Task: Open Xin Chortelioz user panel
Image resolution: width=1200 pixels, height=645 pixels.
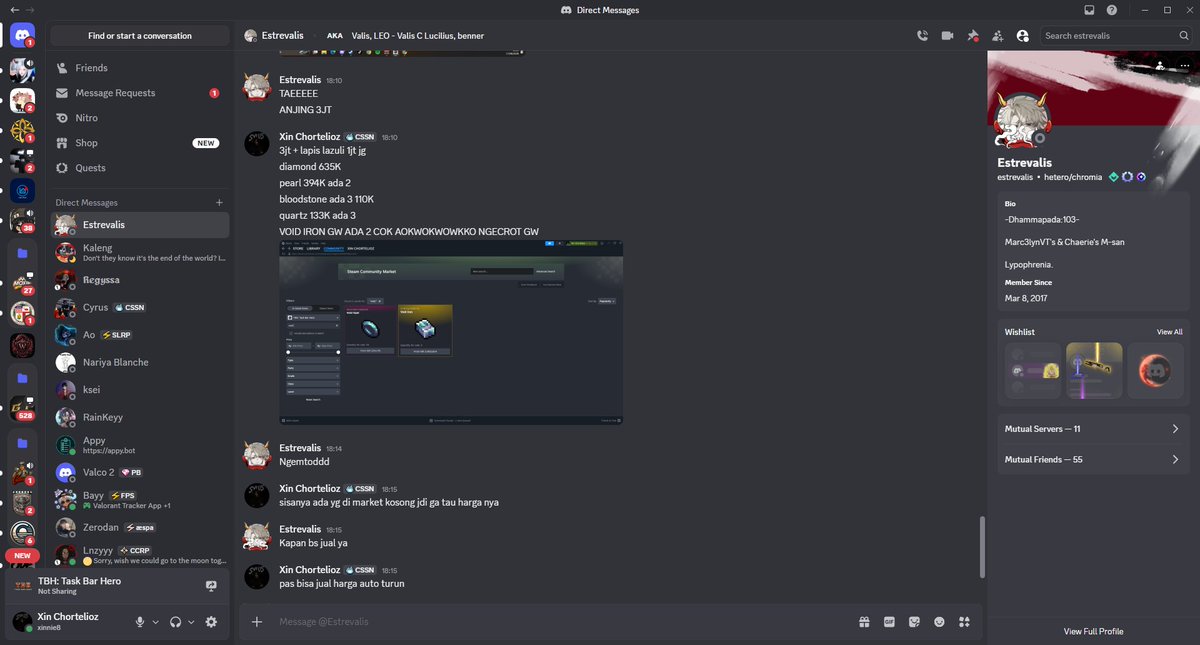Action: pyautogui.click(x=68, y=621)
